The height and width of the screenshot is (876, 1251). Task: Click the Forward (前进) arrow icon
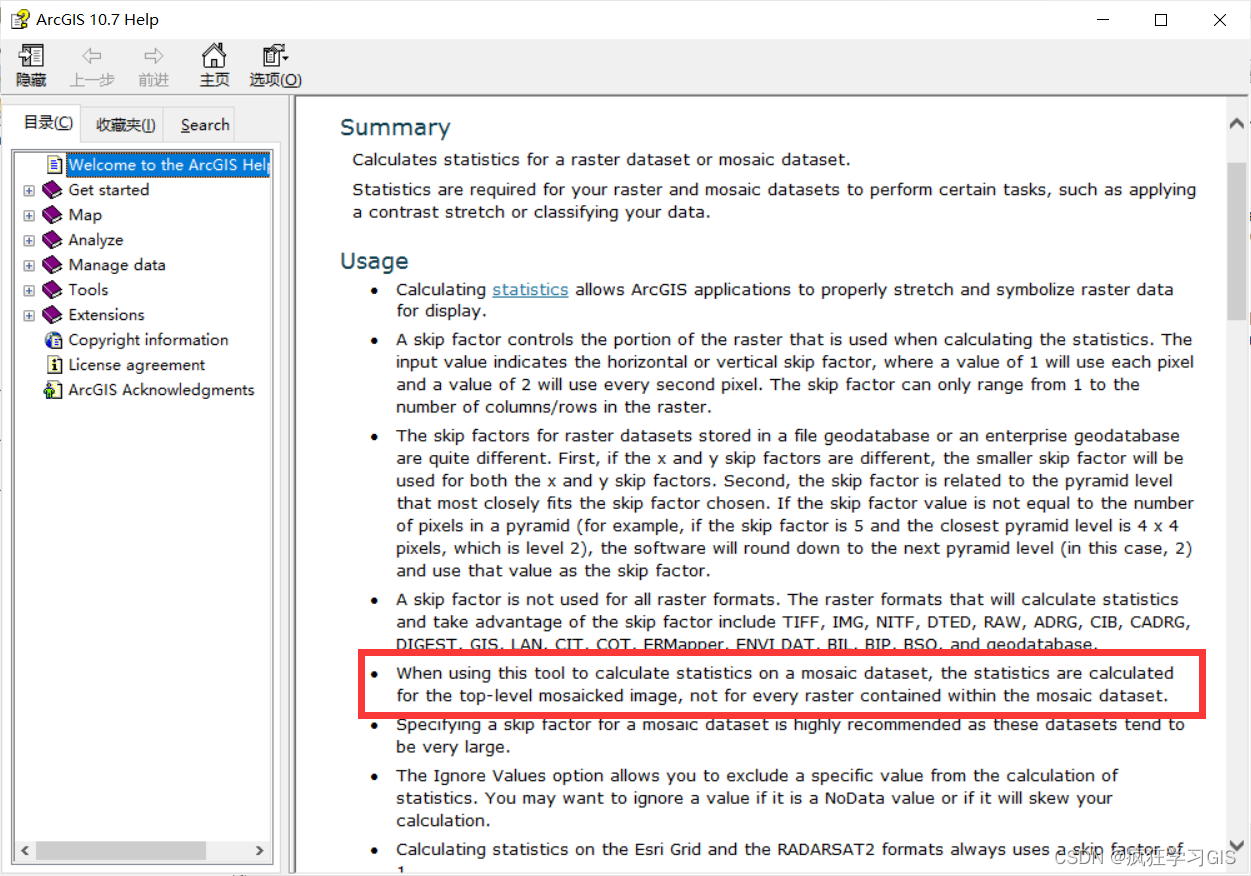(153, 56)
